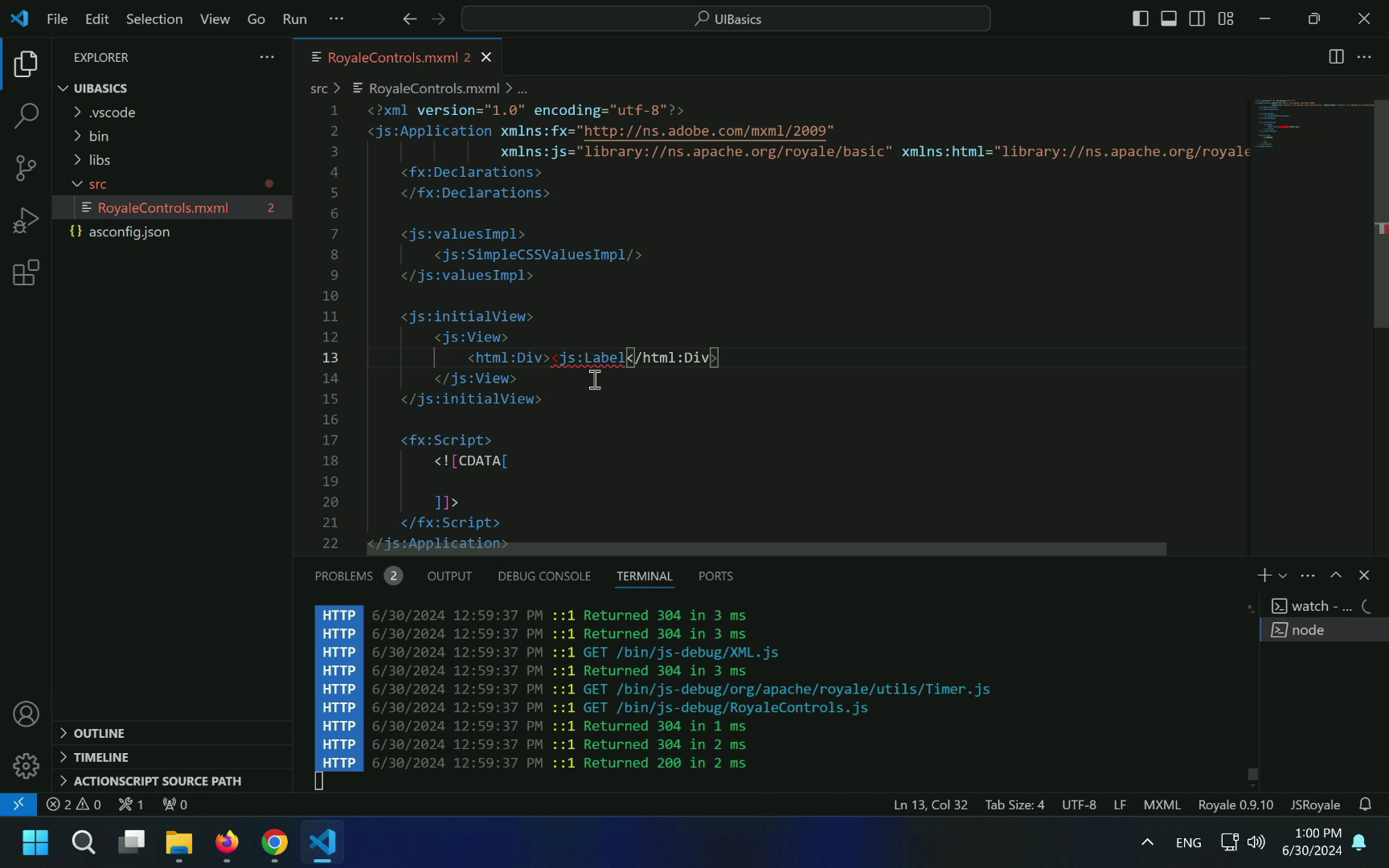Screen dimensions: 1389x868
Task: Toggle bottom panel layout icon
Action: [1169, 18]
